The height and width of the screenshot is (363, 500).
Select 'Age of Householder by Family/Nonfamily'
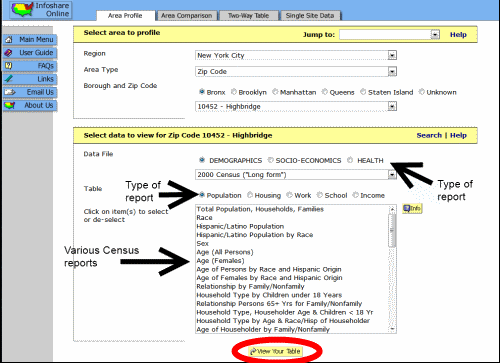coord(263,329)
